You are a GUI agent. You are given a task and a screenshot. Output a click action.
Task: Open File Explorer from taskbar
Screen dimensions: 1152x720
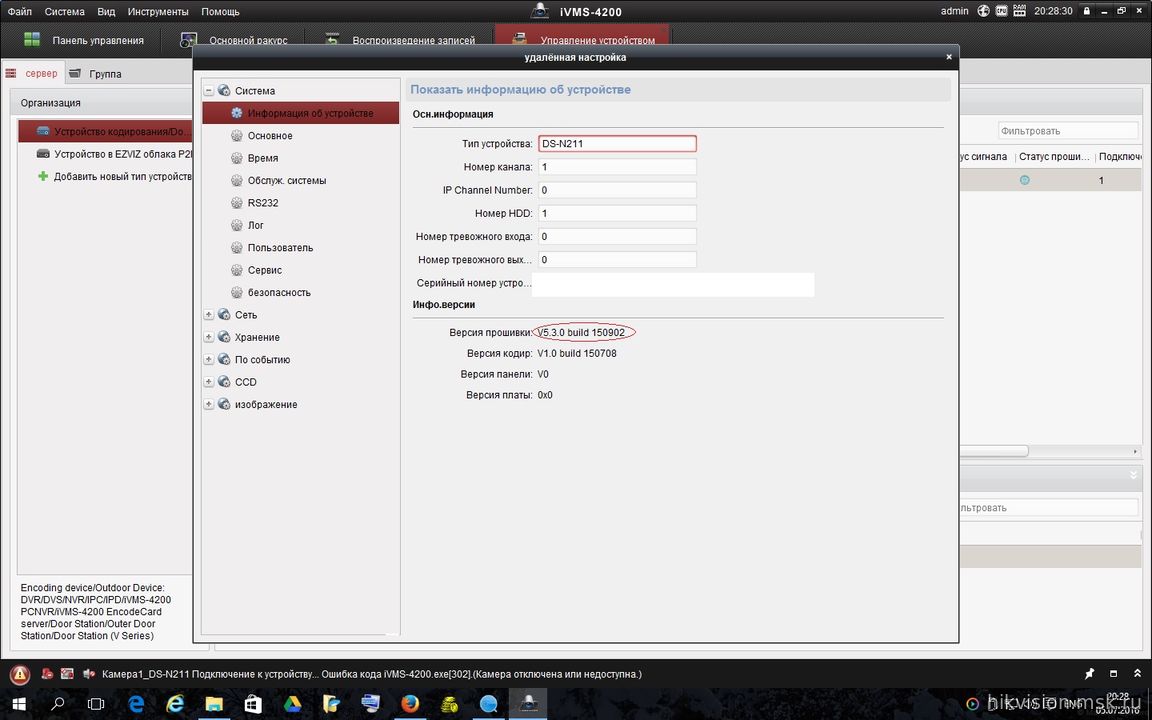click(x=214, y=704)
